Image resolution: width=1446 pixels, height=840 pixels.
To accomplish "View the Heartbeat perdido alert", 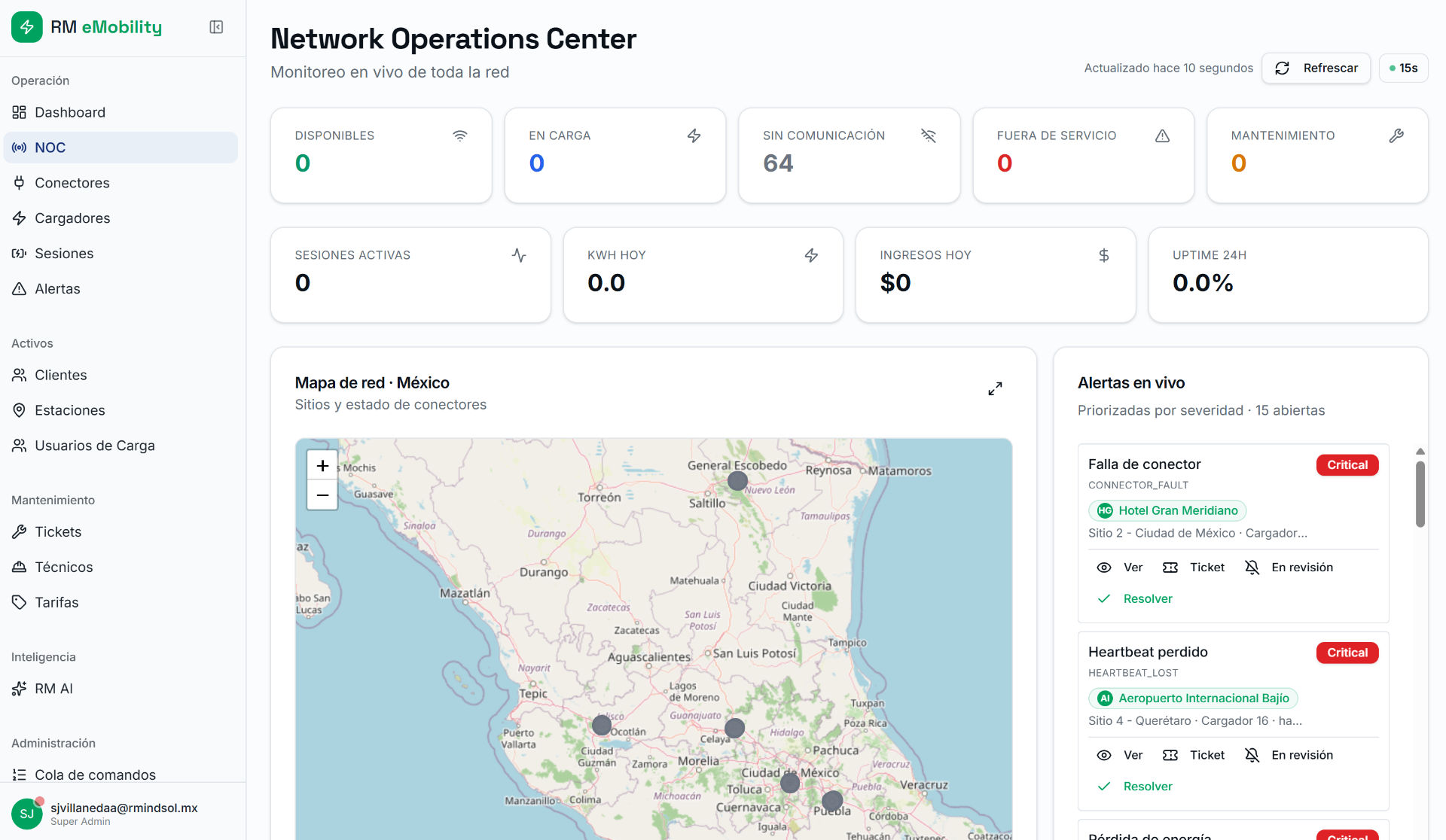I will point(1120,755).
